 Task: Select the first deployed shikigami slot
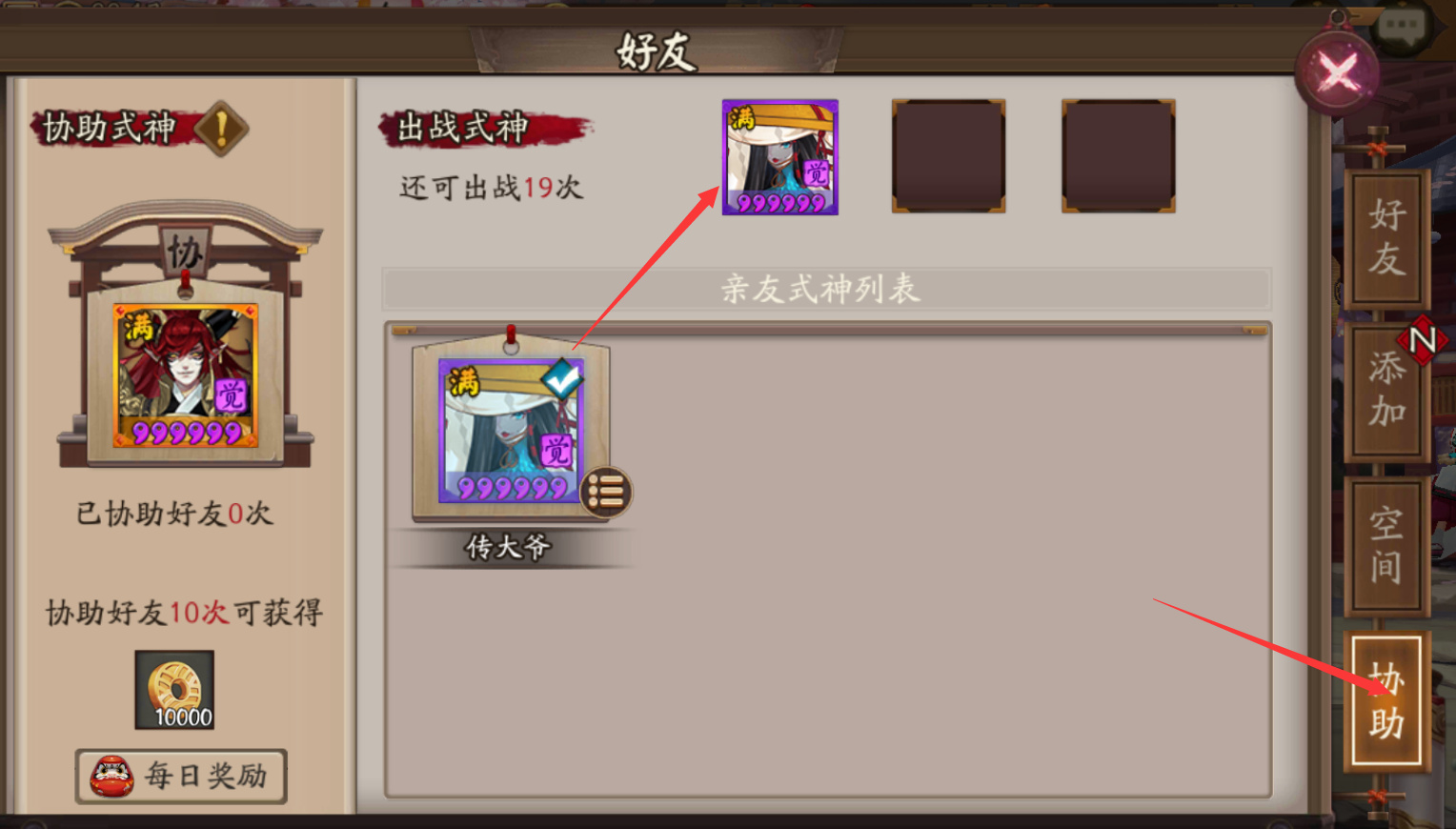click(x=780, y=157)
